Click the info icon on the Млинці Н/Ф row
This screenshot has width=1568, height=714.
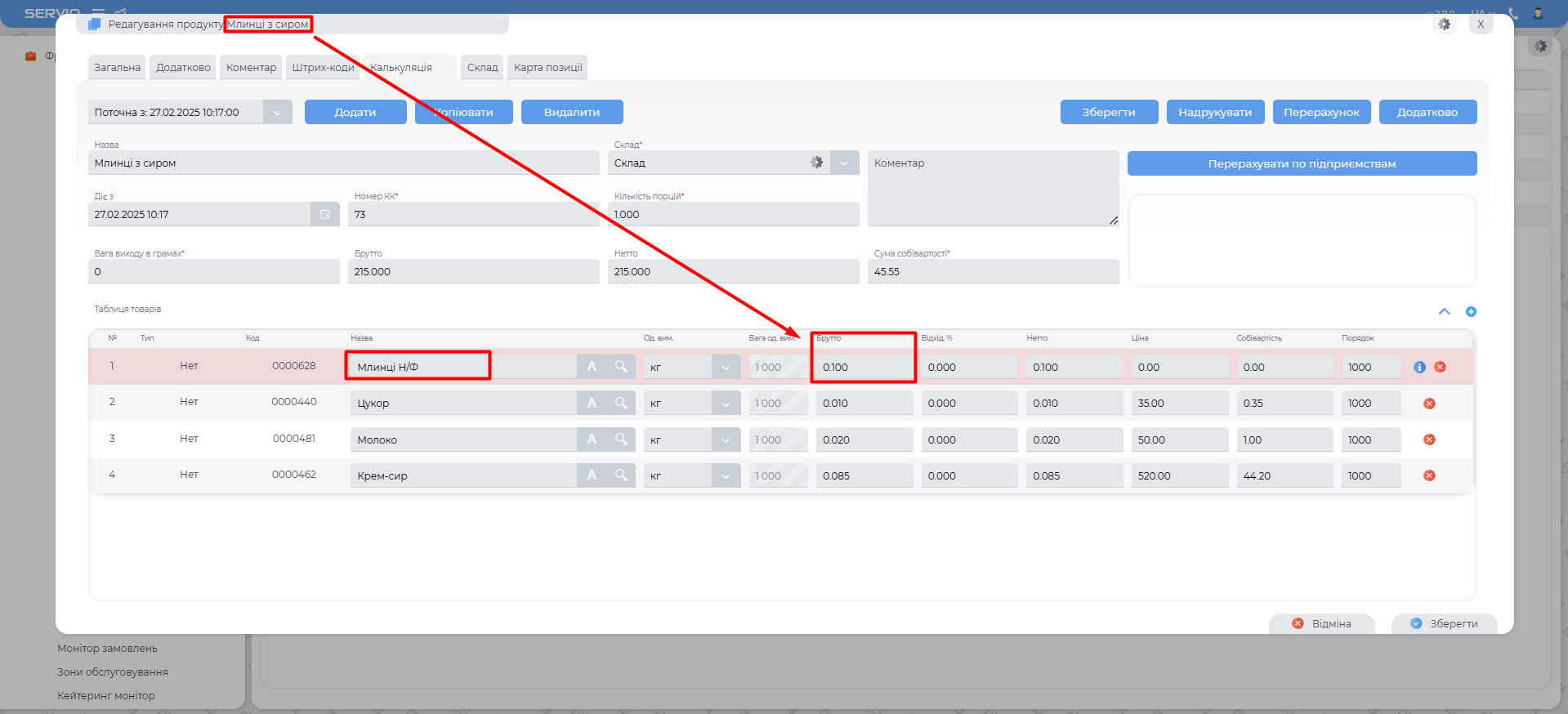pyautogui.click(x=1419, y=367)
